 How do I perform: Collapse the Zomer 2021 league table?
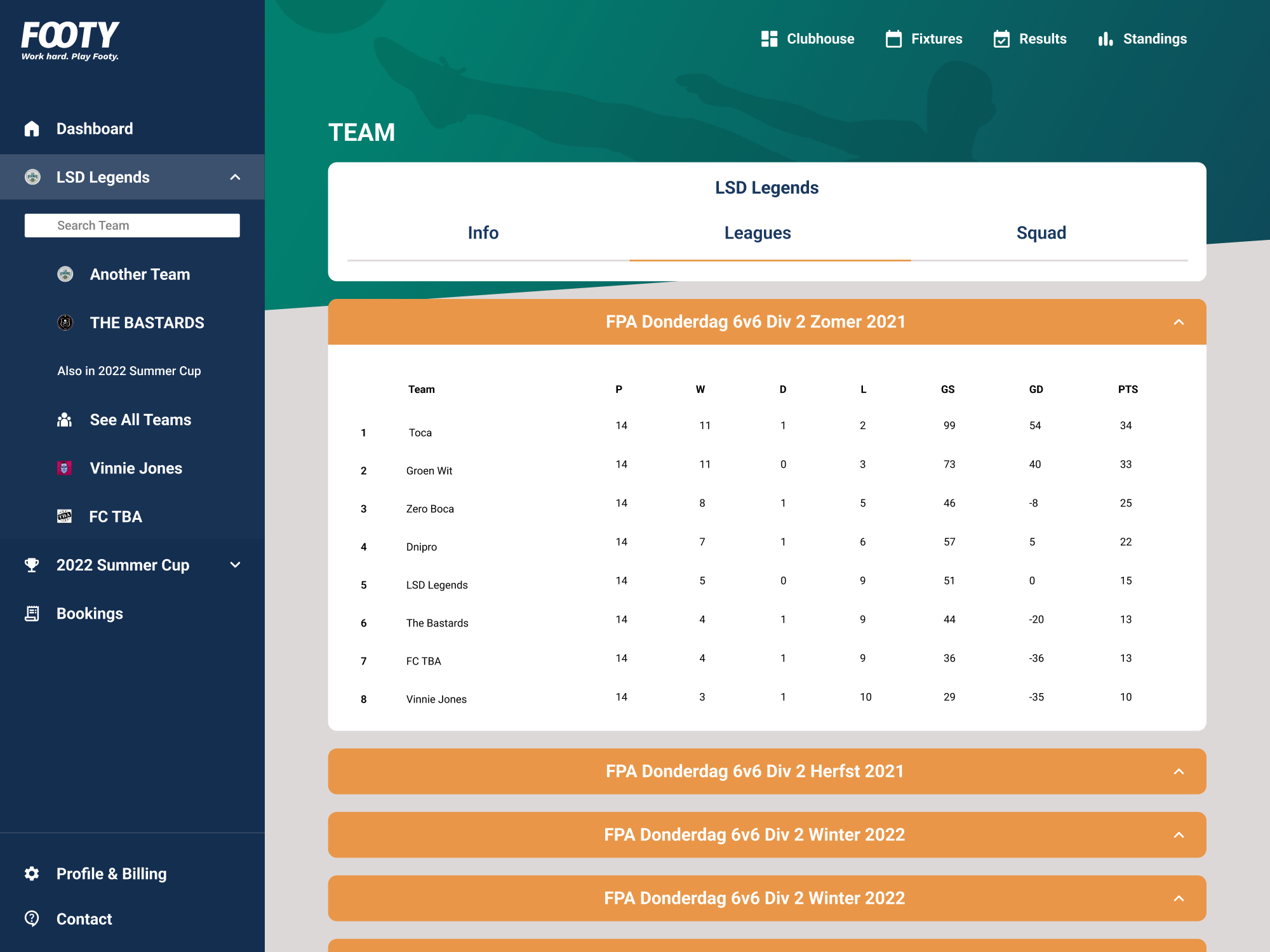[1179, 322]
